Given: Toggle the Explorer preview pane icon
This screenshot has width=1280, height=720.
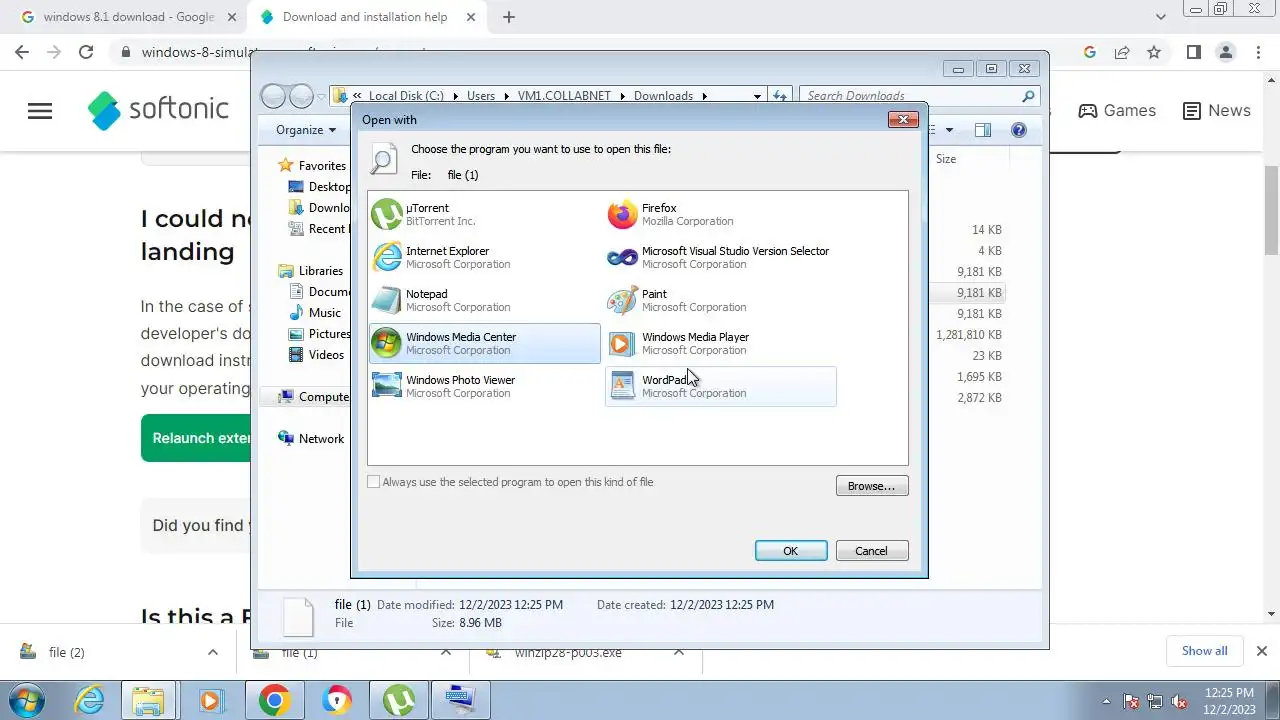Looking at the screenshot, I should pos(982,130).
